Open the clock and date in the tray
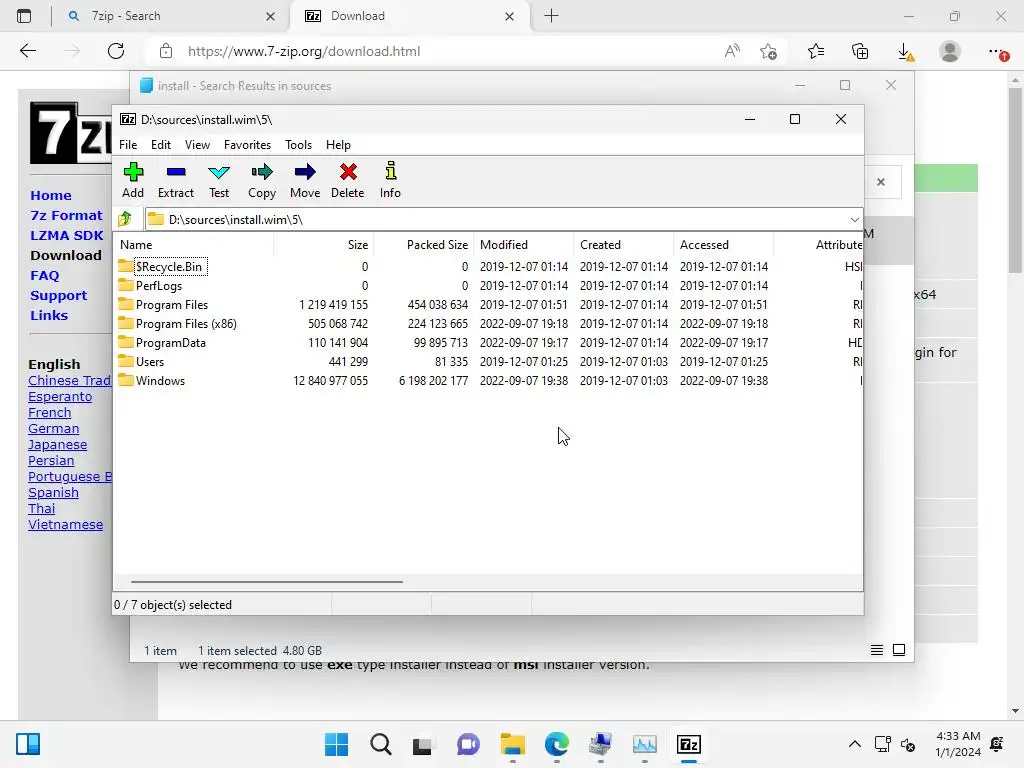Viewport: 1024px width, 768px height. click(x=957, y=744)
